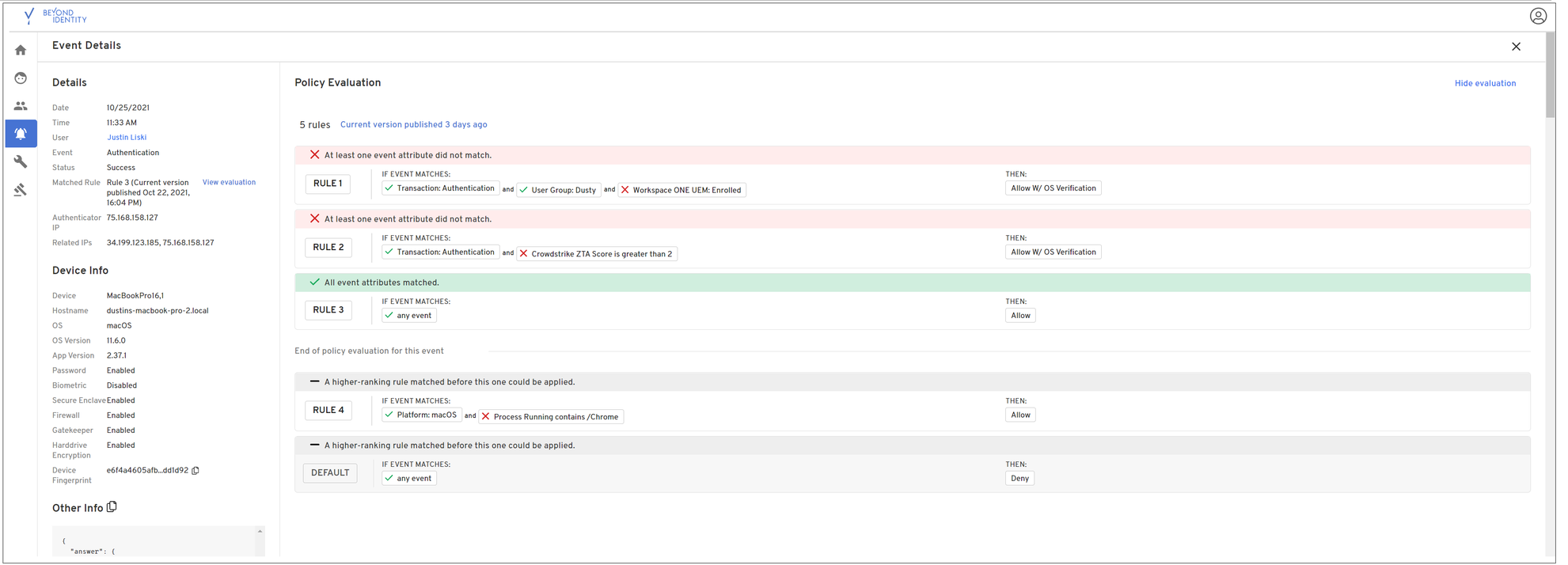
Task: Copy the Device Fingerprint value
Action: 196,471
